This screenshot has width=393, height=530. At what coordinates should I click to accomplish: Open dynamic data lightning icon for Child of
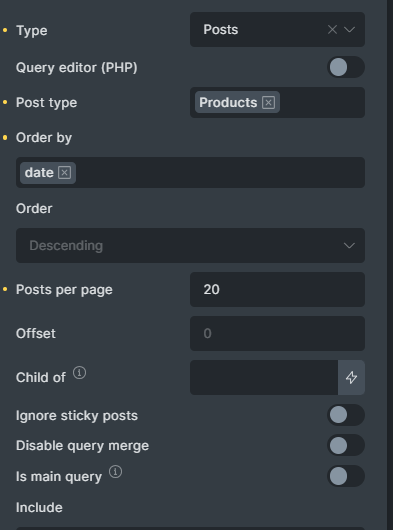coord(351,377)
